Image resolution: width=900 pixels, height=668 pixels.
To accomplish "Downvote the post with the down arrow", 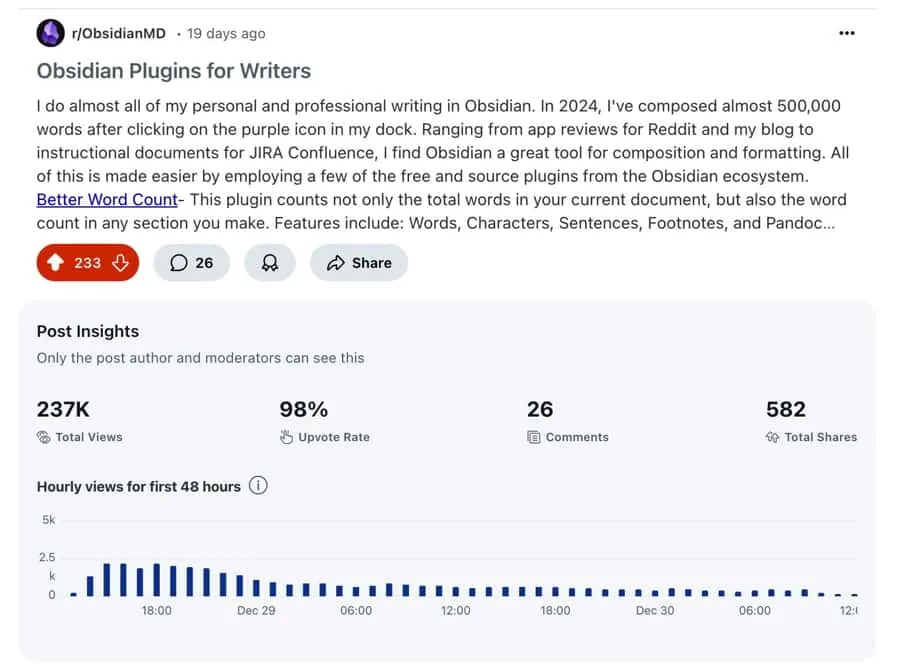I will click(x=120, y=263).
